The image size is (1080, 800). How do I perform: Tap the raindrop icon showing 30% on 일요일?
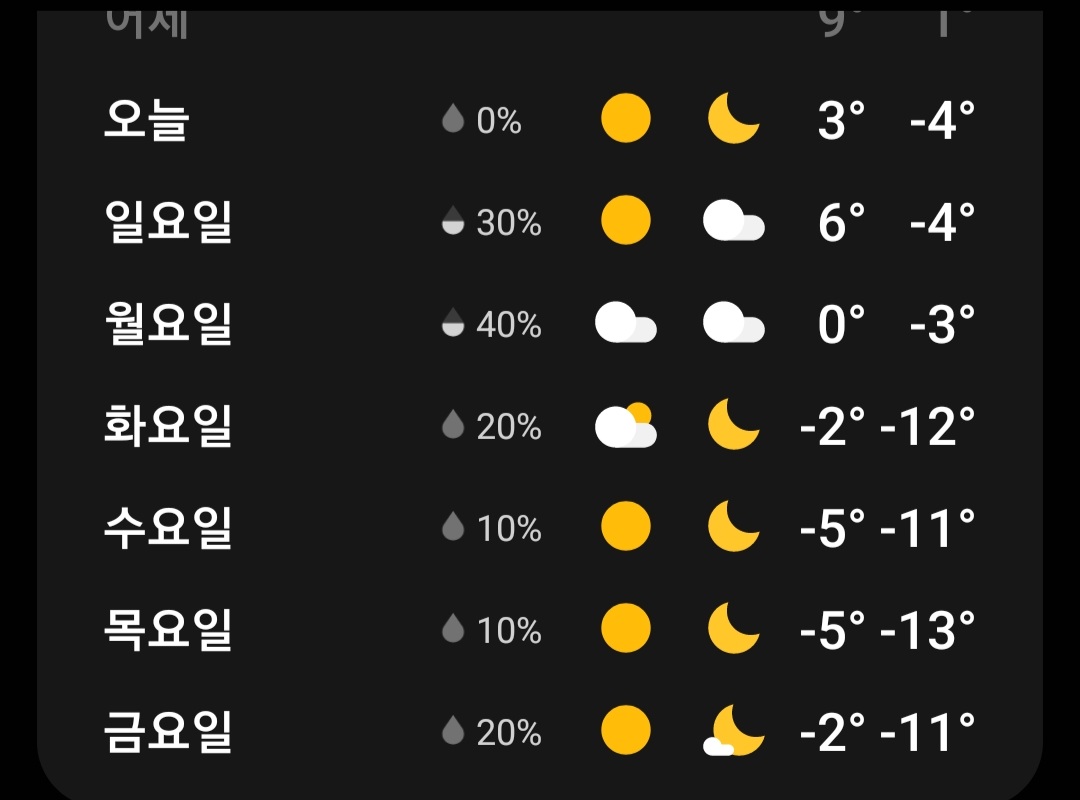click(x=453, y=221)
